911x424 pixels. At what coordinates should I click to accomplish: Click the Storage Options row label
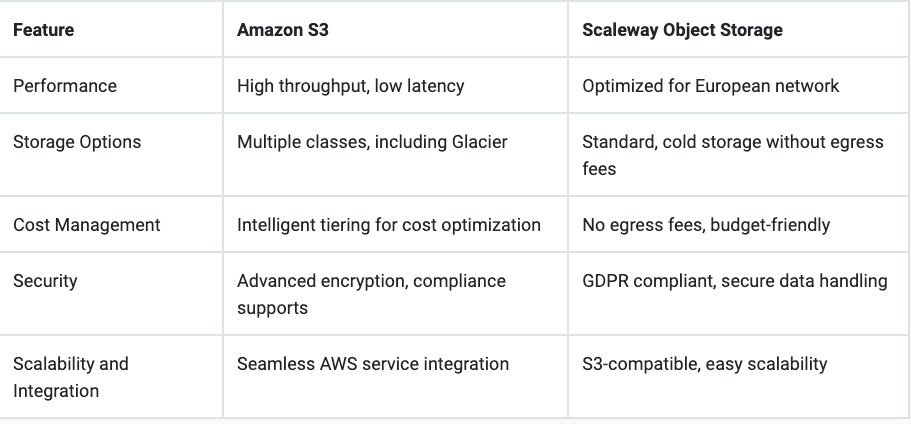(x=77, y=142)
